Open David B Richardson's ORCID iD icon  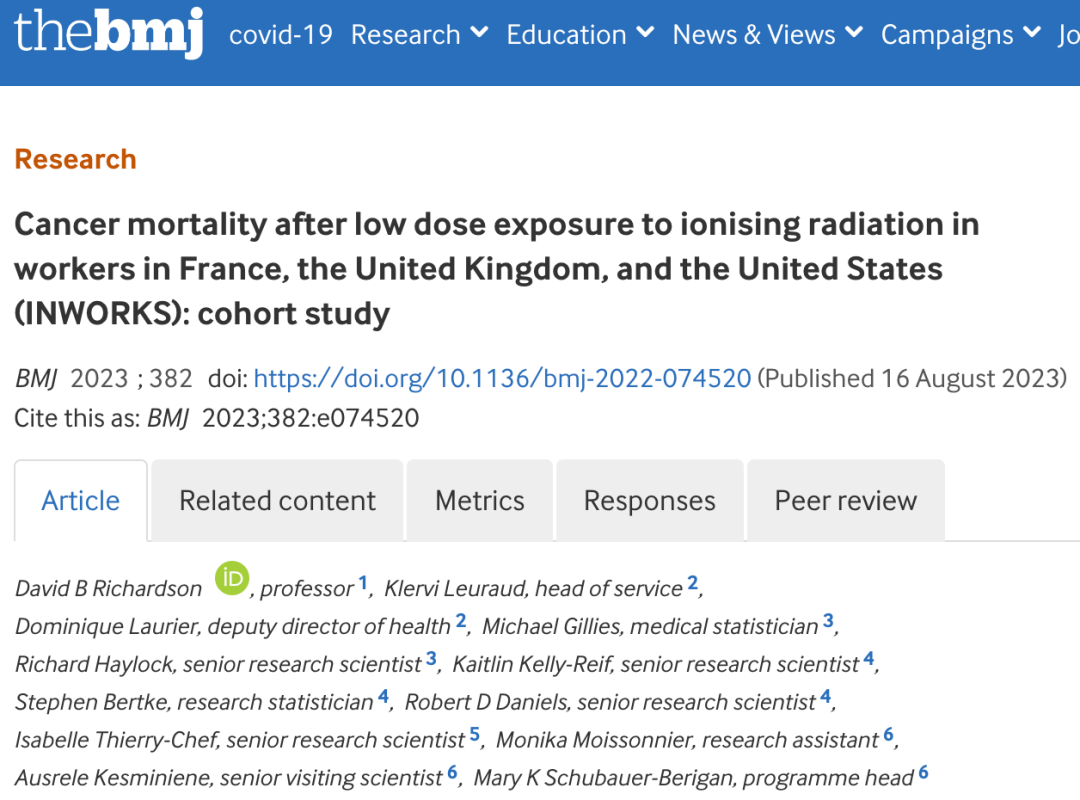click(232, 579)
